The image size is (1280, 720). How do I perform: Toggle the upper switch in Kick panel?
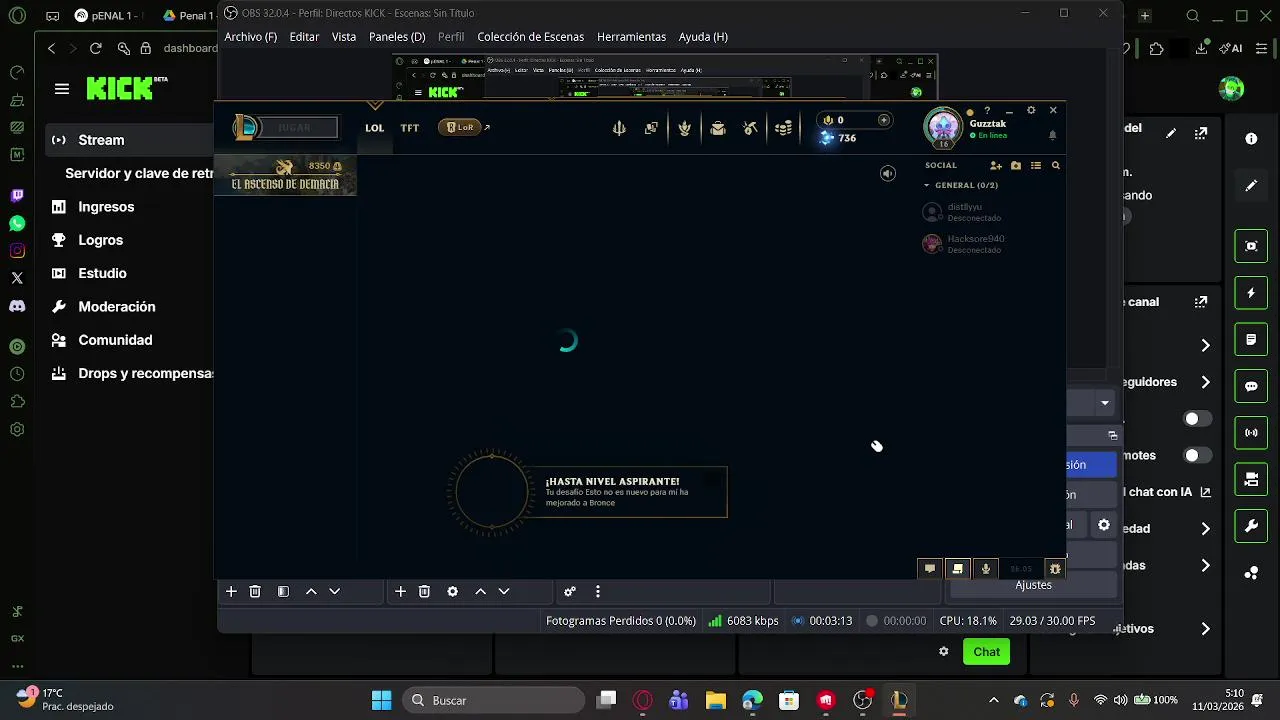point(1198,419)
